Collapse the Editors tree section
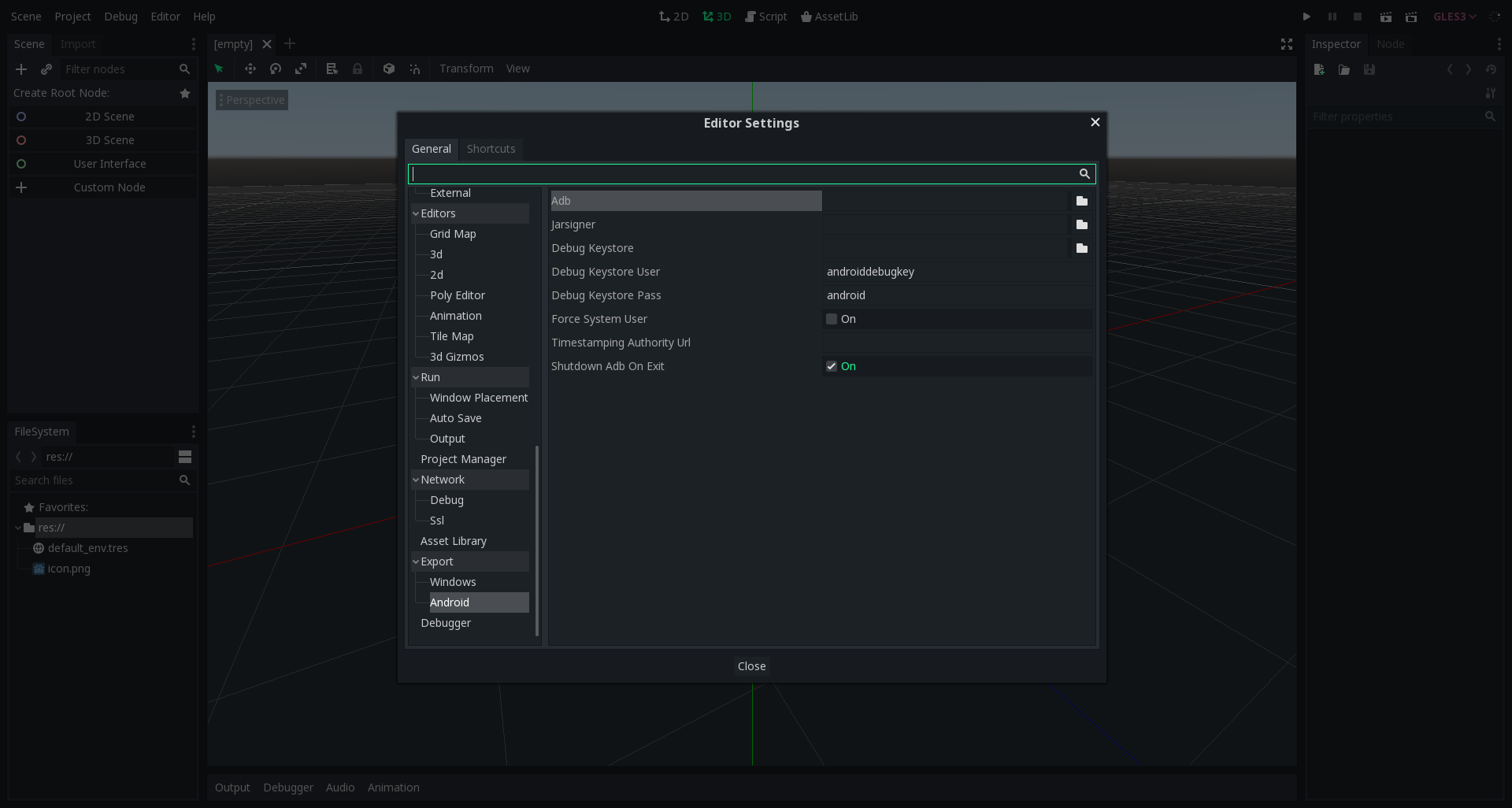 click(416, 213)
